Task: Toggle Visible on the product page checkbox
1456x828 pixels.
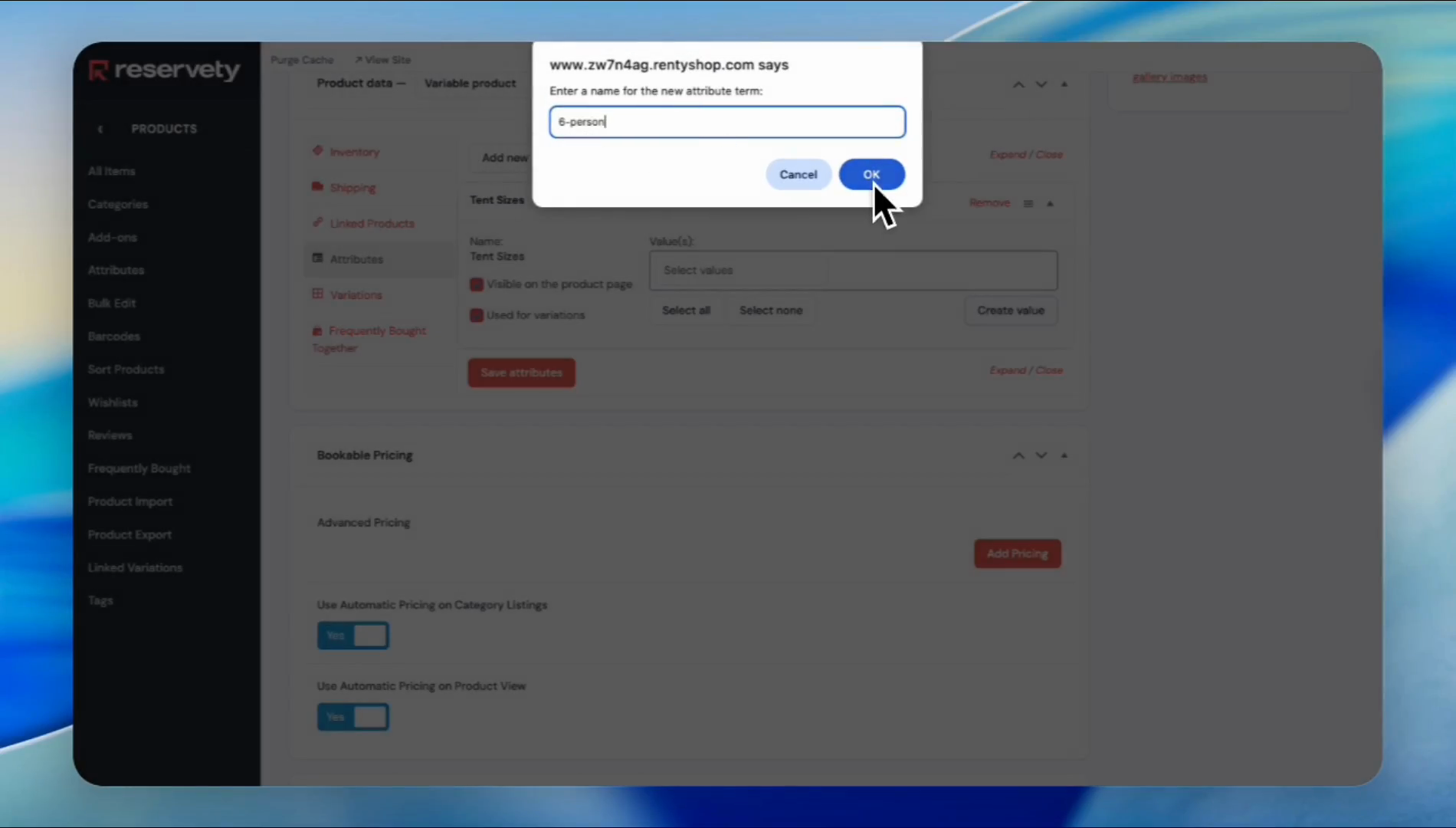Action: coord(477,284)
